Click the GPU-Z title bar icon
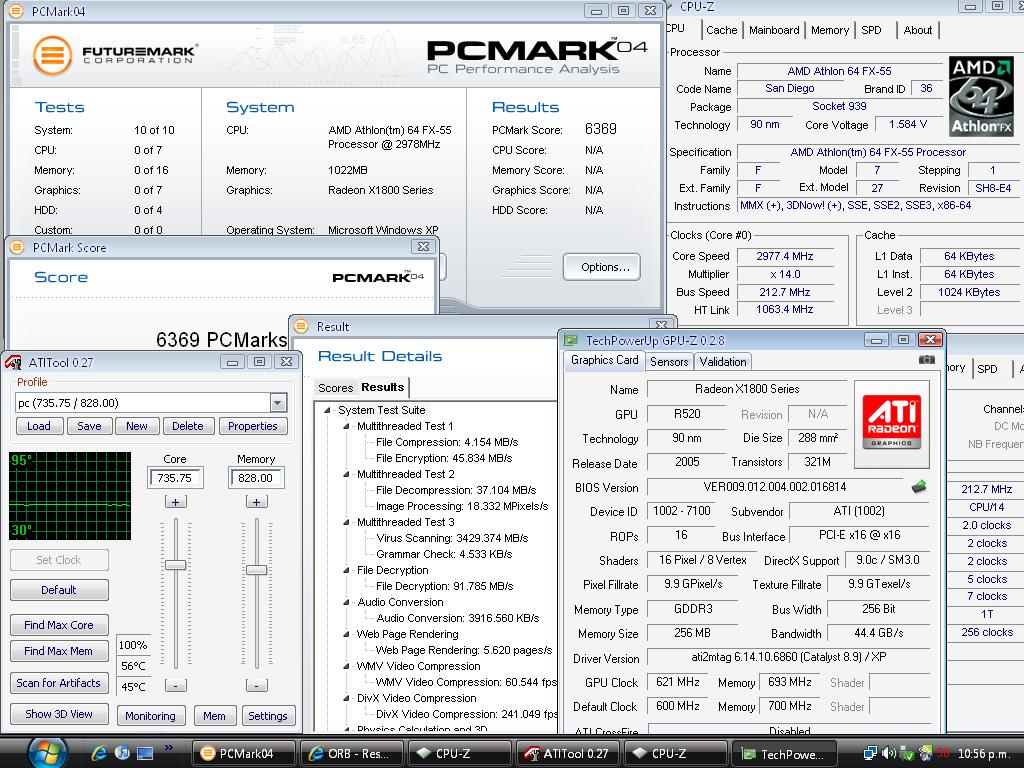Viewport: 1024px width, 768px height. (x=571, y=340)
